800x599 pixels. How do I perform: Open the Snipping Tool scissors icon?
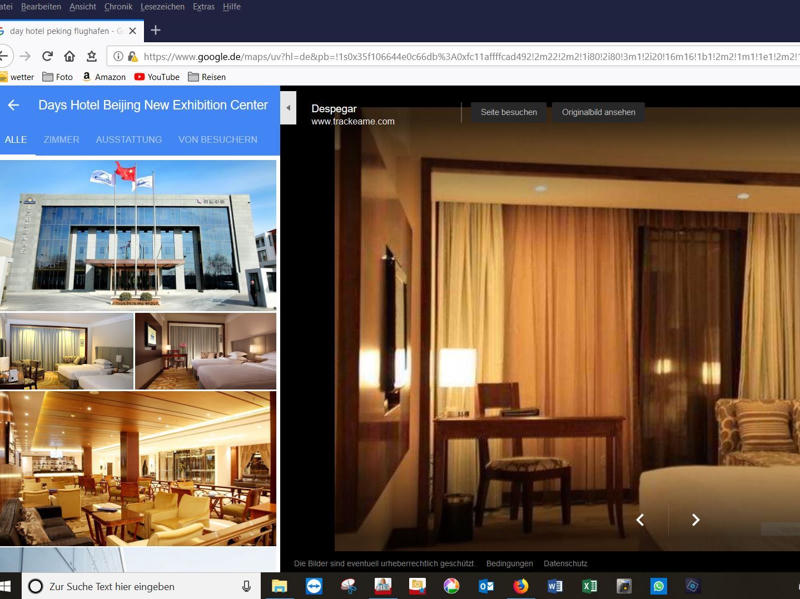click(x=348, y=586)
